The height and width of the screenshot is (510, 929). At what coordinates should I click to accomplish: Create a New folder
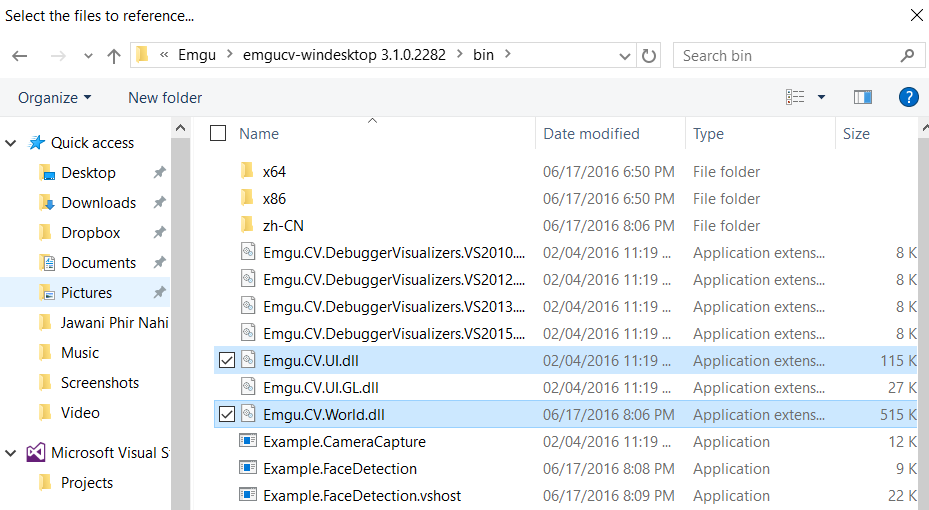(x=165, y=97)
